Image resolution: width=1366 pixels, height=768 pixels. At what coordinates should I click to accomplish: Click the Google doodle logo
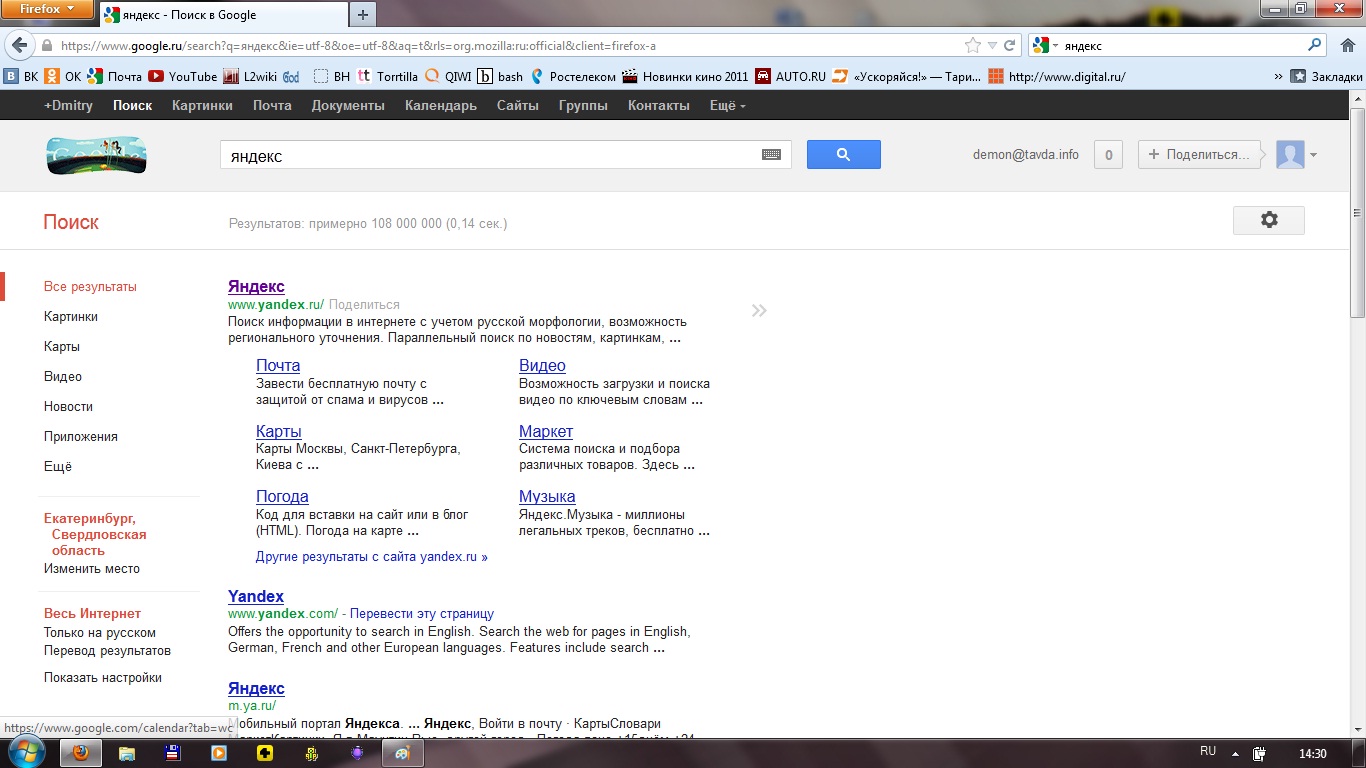[x=96, y=155]
